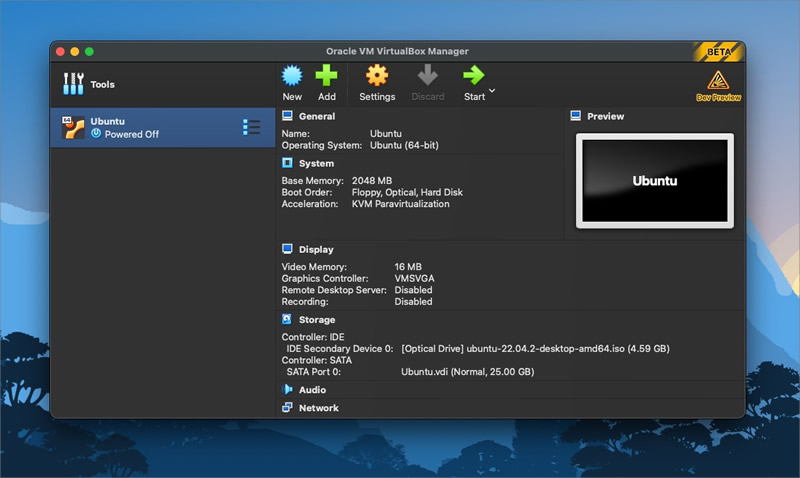Click the Preview panel monitor icon
Screen dimensions: 800x478
576,116
